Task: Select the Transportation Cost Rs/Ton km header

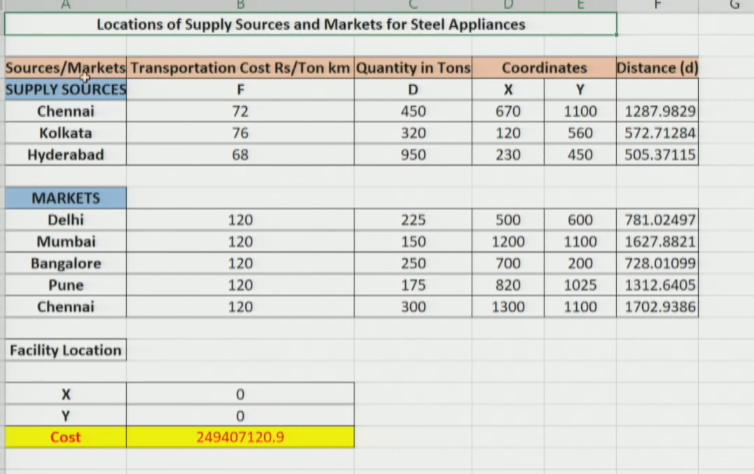Action: (x=240, y=68)
